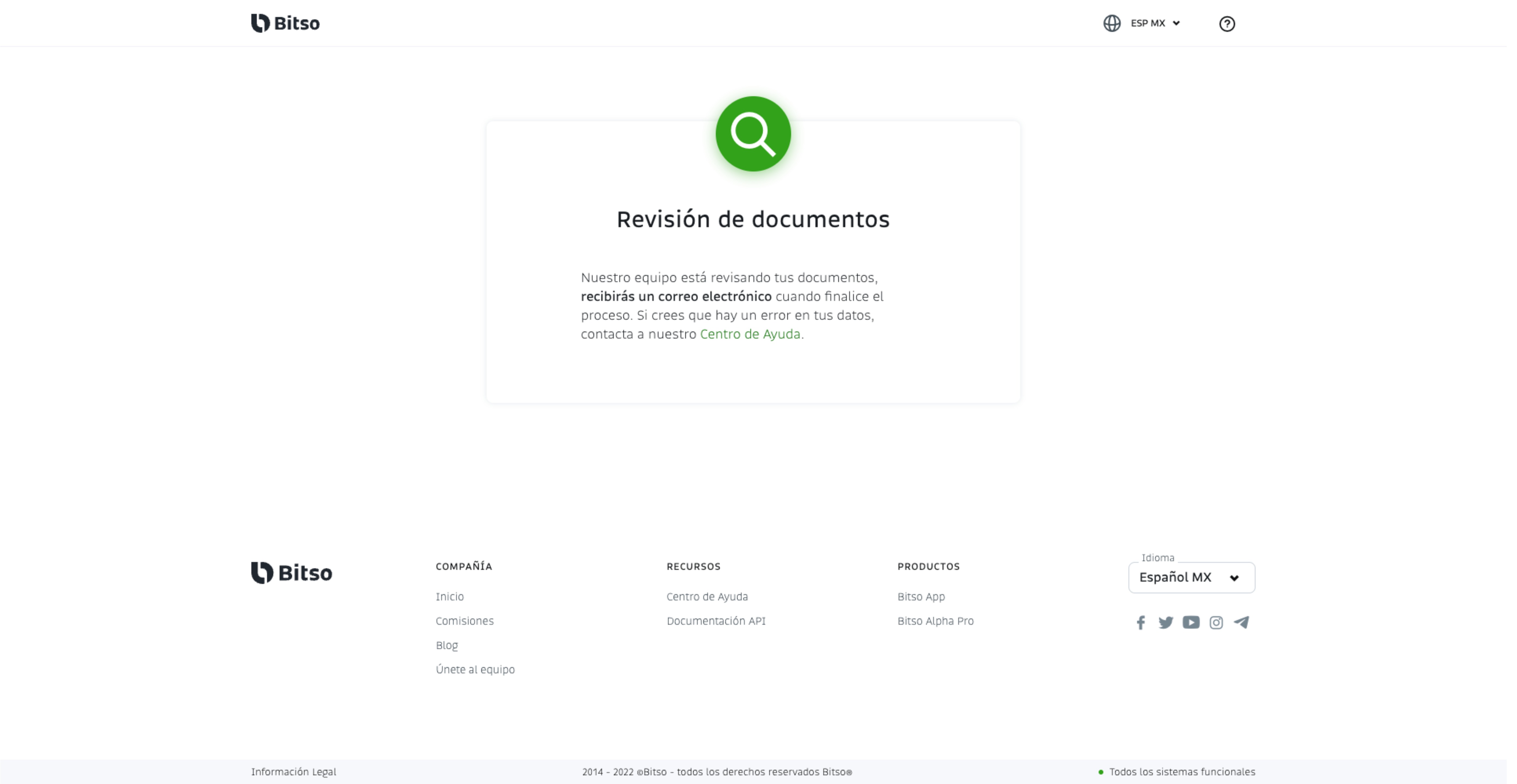Open the green Centro de Ayuda link in the message
The width and height of the screenshot is (1517, 784).
[x=750, y=334]
